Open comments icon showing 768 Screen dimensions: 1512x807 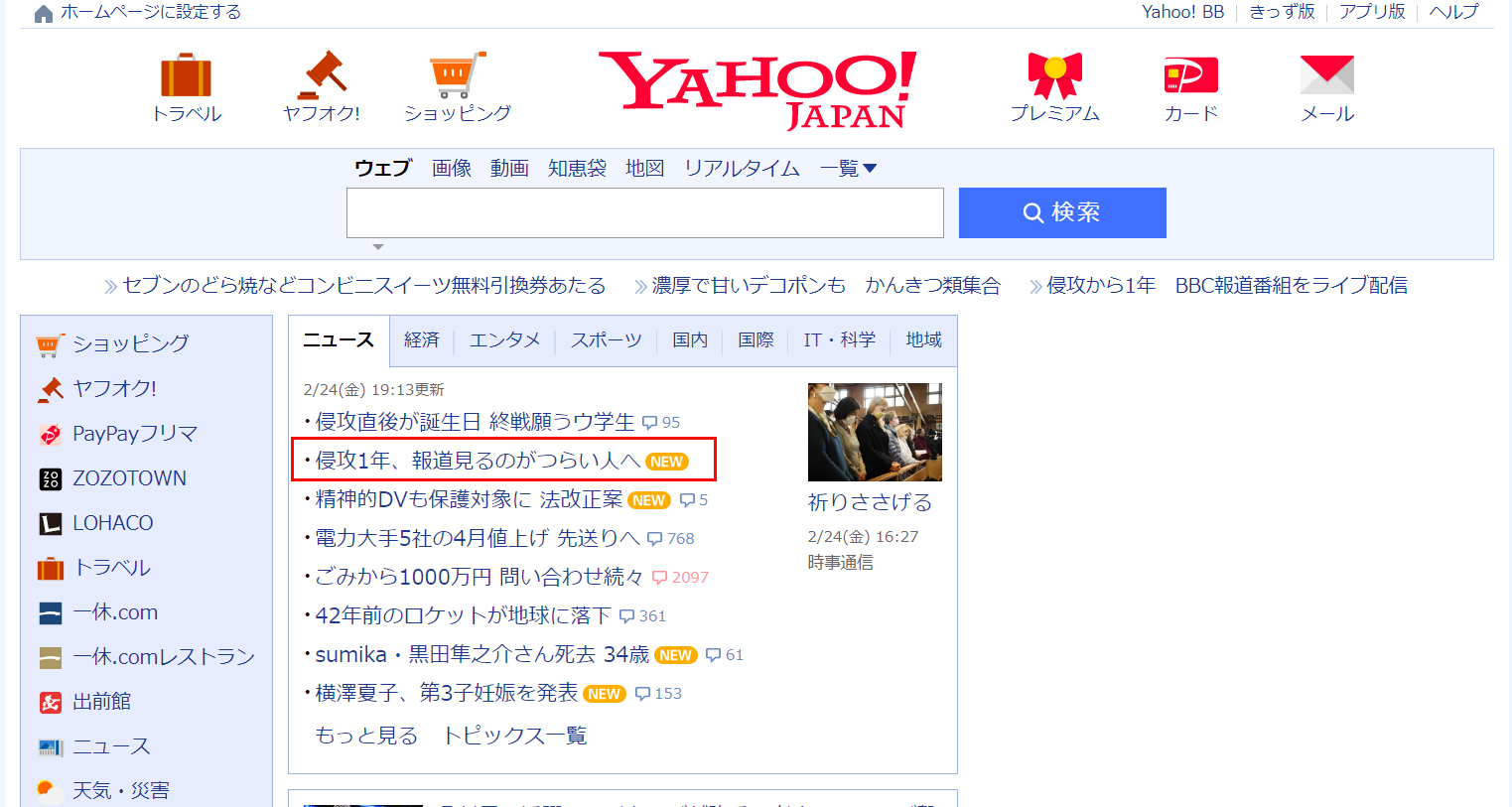coord(655,539)
